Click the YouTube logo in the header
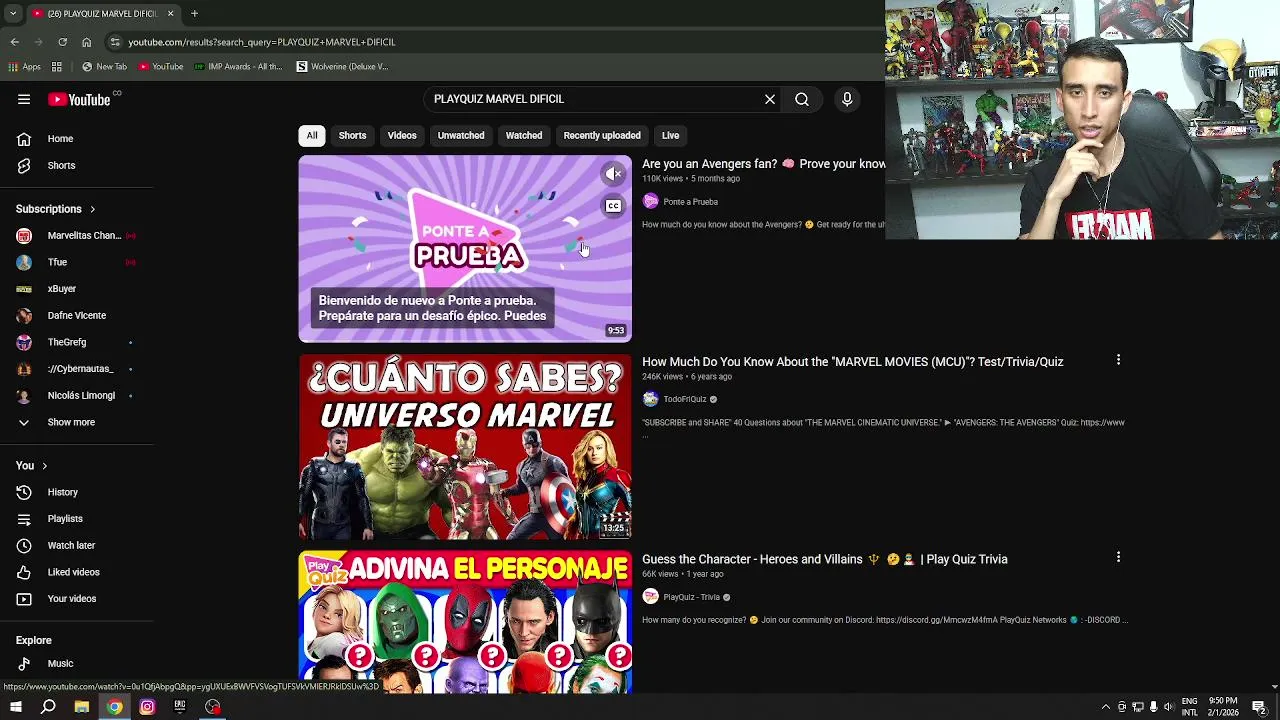This screenshot has width=1280, height=720. click(x=79, y=99)
